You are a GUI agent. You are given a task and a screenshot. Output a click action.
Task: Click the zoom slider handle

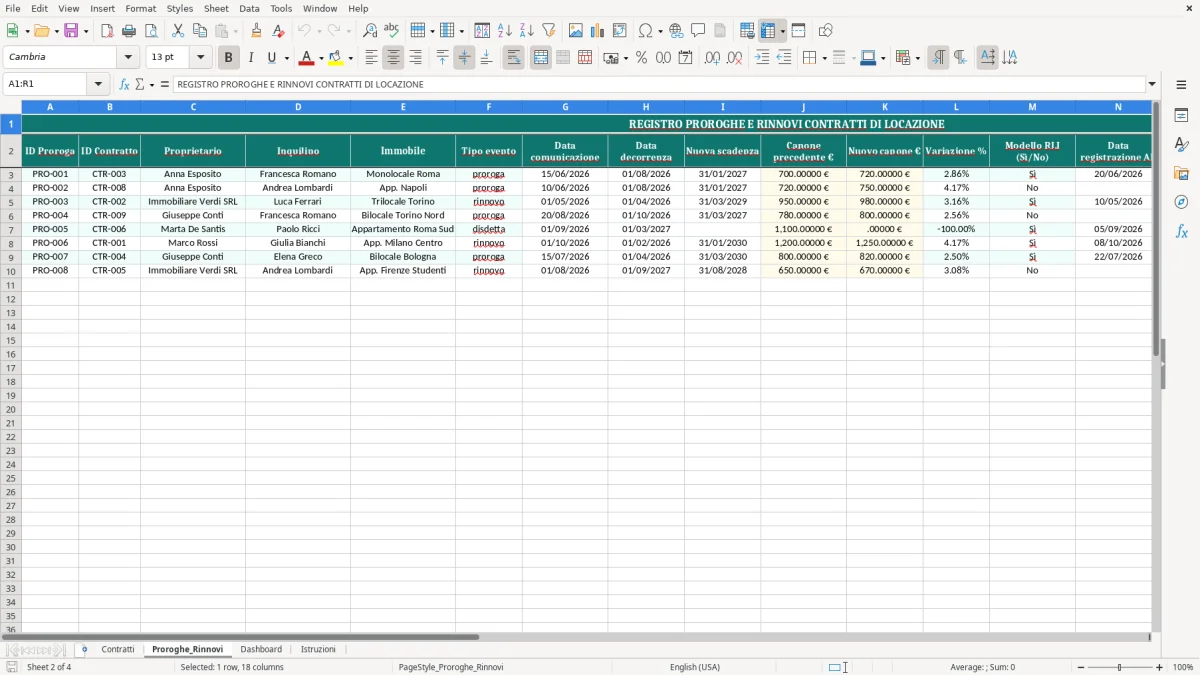point(1120,667)
